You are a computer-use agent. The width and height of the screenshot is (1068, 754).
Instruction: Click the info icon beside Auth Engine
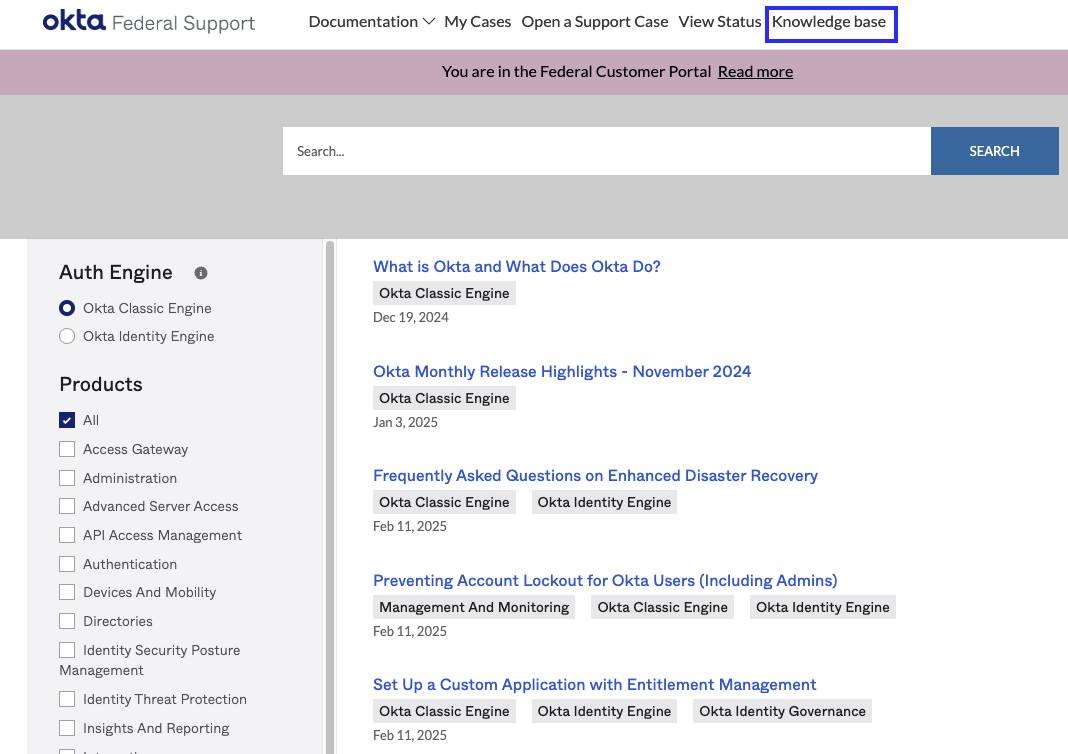pos(199,272)
